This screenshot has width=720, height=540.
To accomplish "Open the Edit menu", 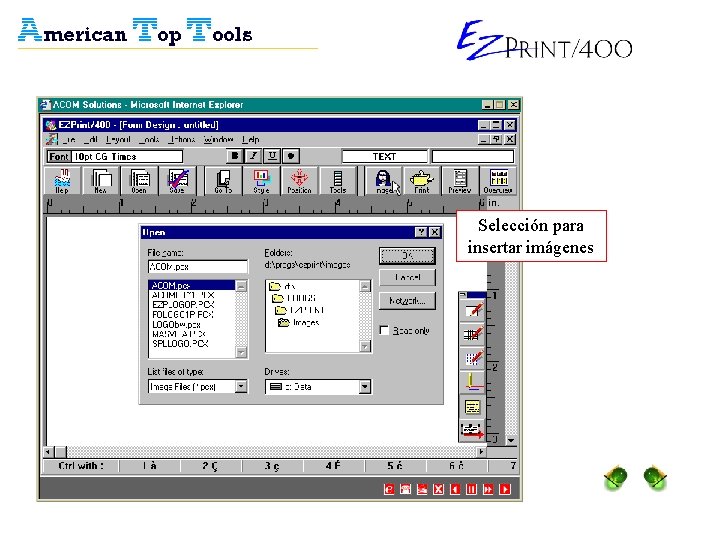I will point(90,139).
